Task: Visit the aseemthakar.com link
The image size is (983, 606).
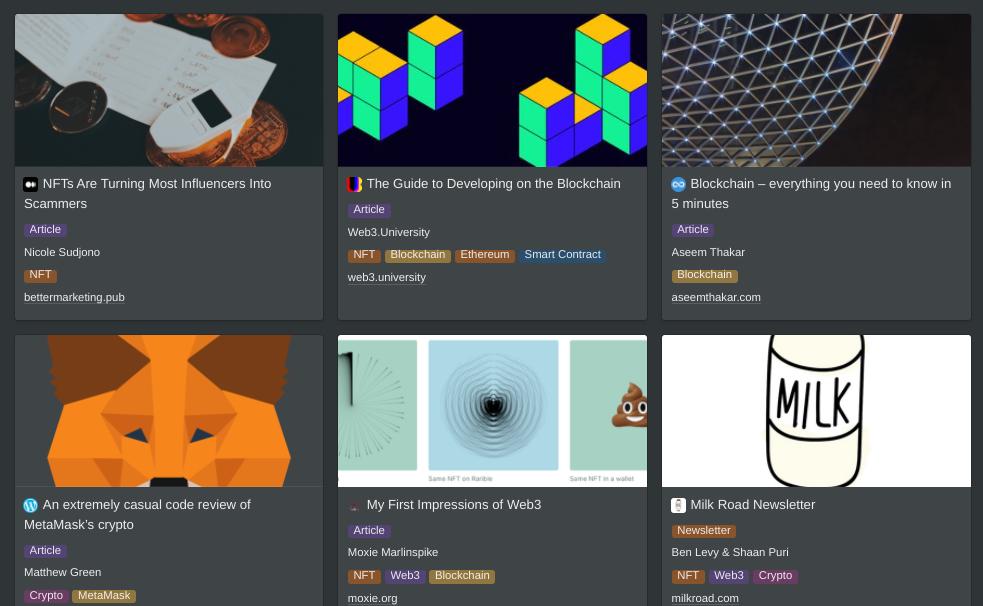Action: click(x=716, y=298)
